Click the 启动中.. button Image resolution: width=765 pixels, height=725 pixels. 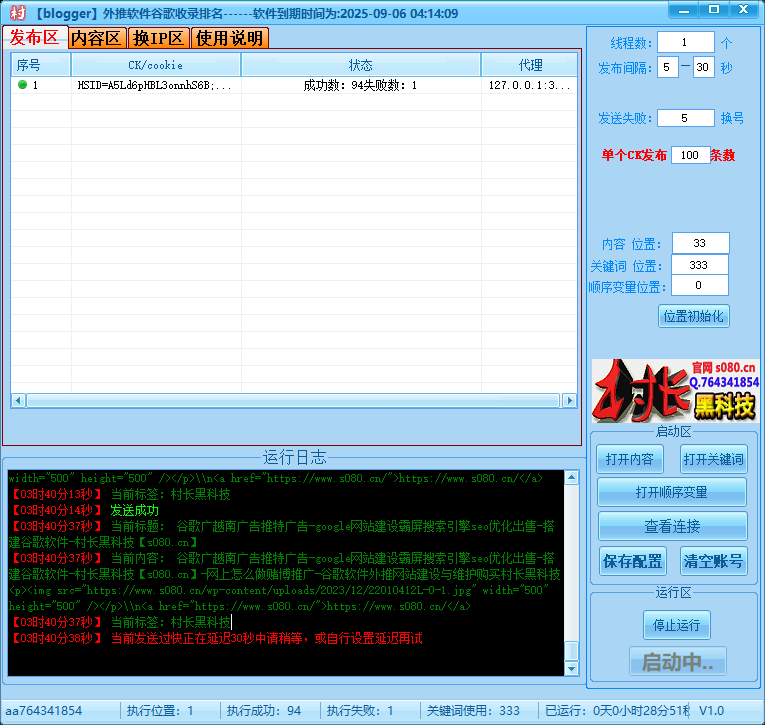point(677,662)
